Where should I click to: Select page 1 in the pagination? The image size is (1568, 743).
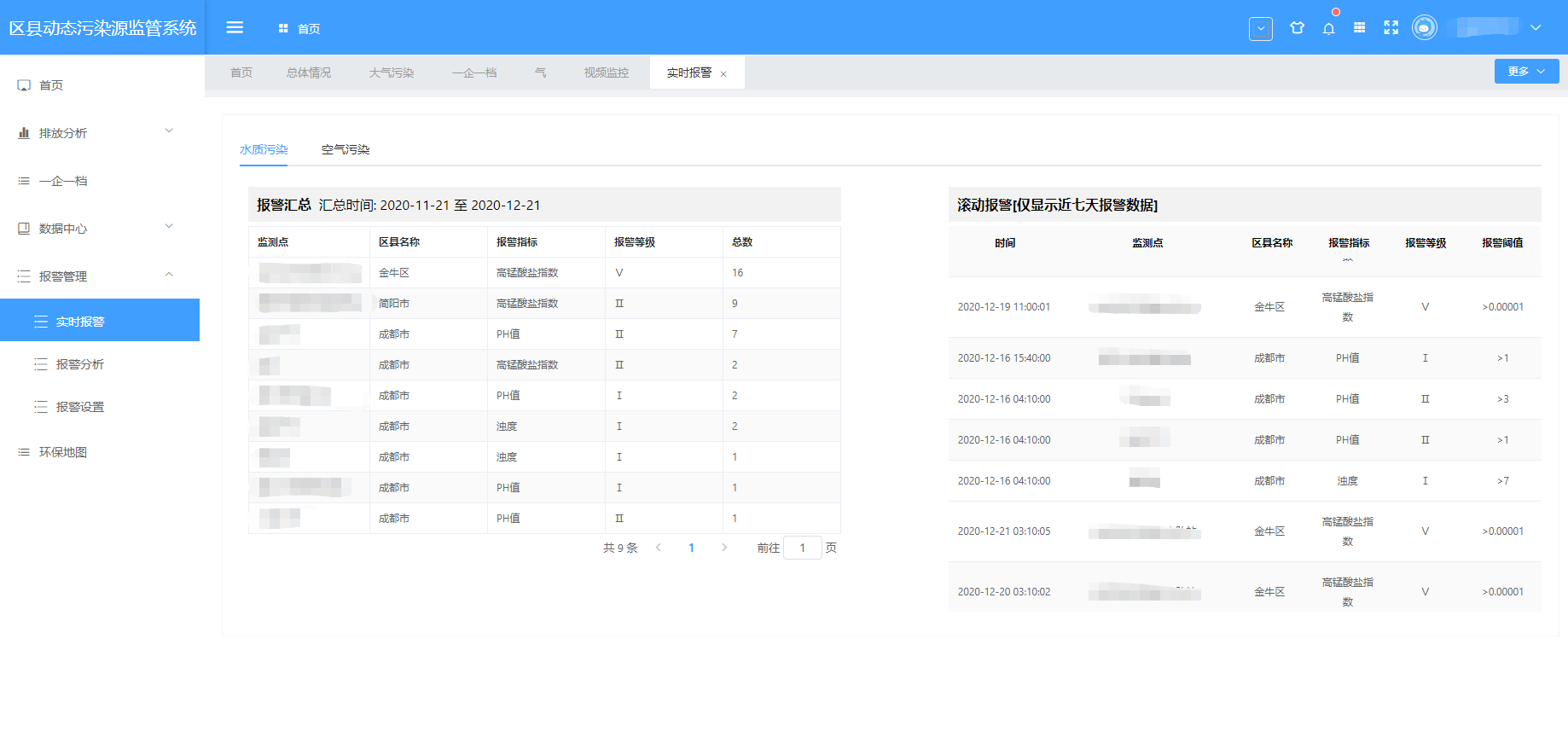click(x=691, y=548)
